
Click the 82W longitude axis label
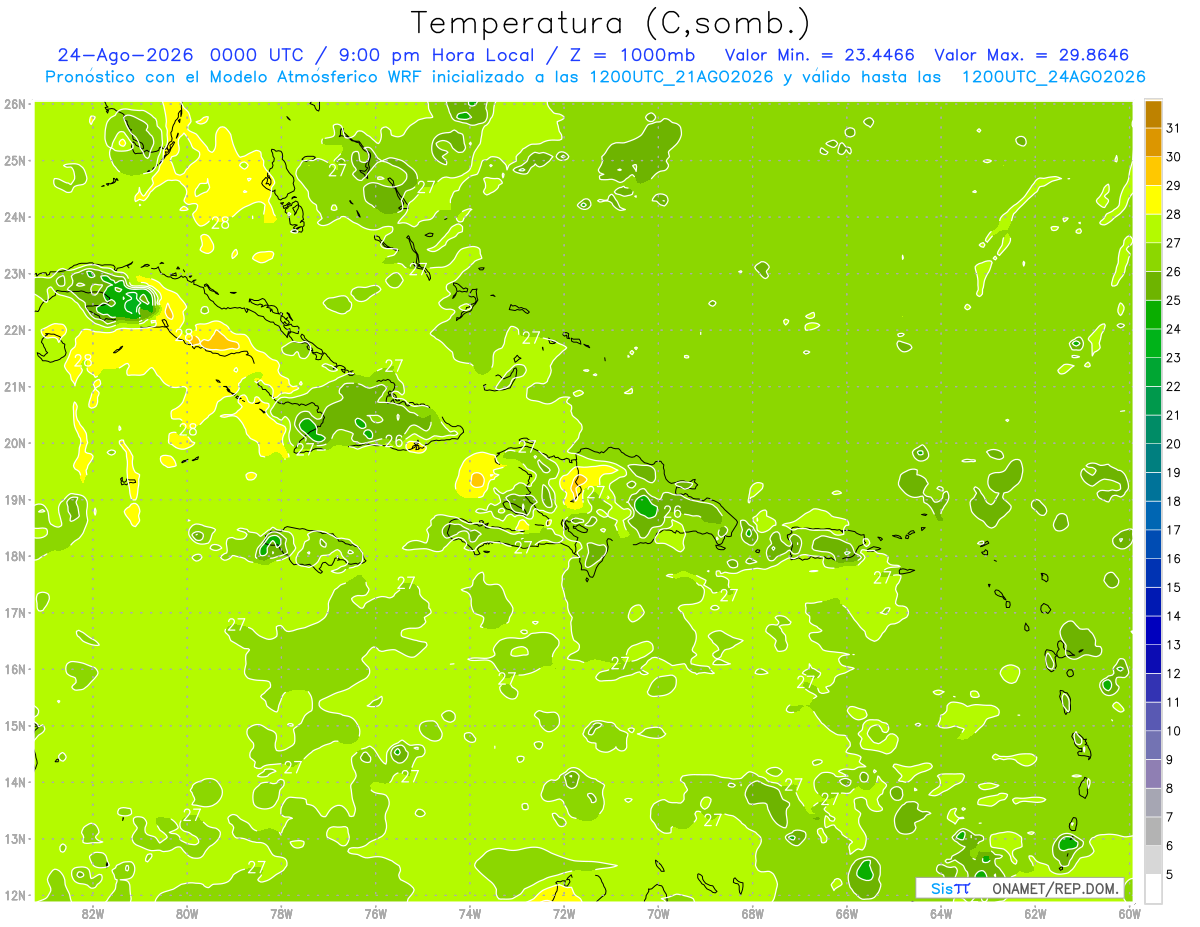[x=93, y=913]
